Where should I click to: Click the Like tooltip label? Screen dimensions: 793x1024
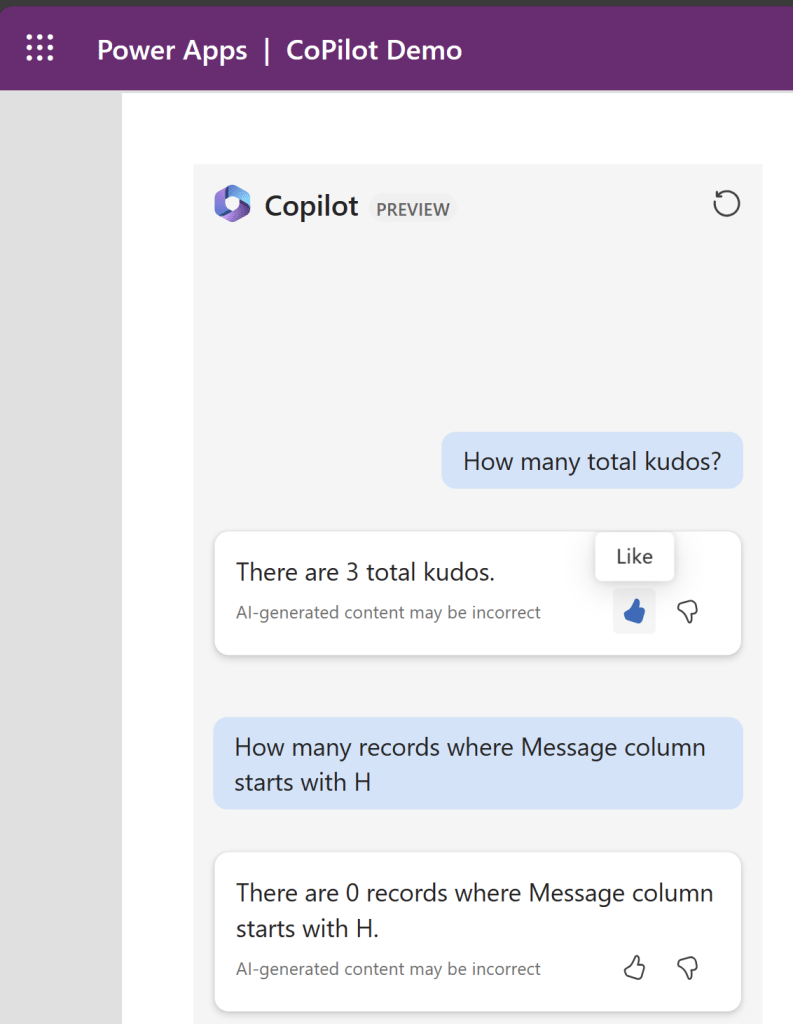click(x=634, y=557)
